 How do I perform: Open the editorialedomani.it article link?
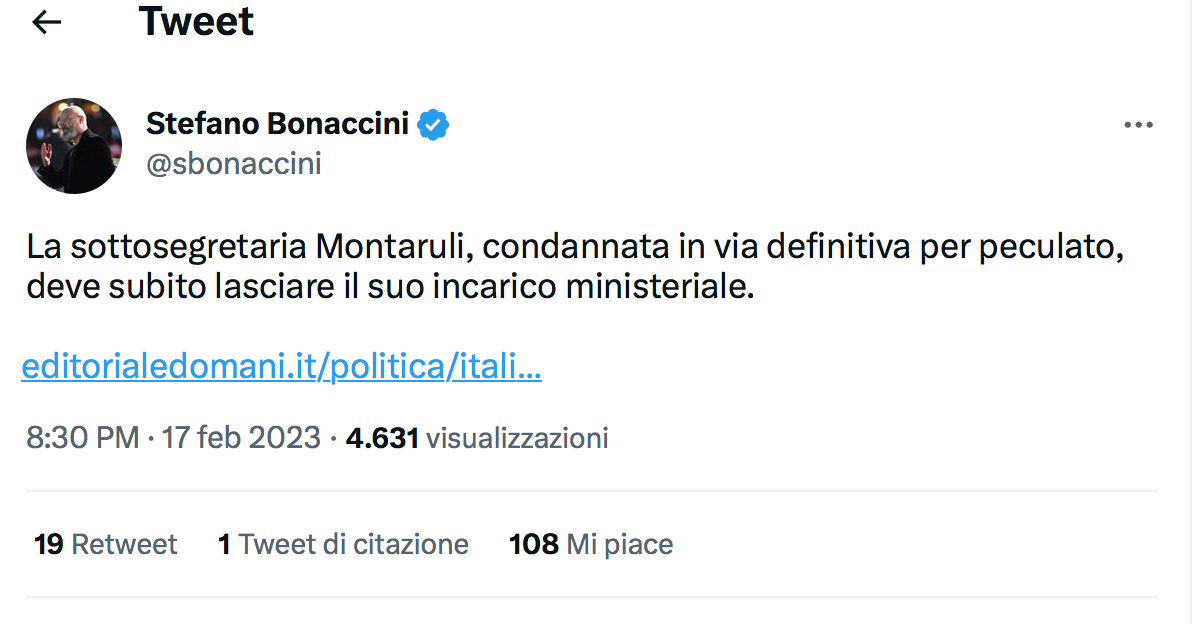[281, 368]
